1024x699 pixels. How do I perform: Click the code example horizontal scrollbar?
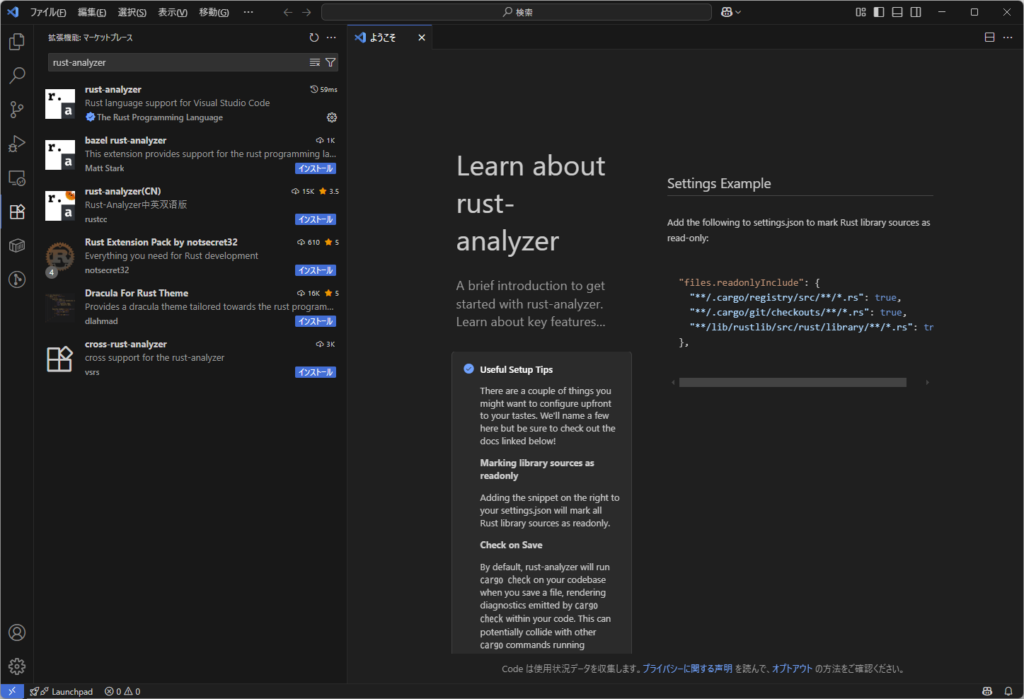coord(792,383)
